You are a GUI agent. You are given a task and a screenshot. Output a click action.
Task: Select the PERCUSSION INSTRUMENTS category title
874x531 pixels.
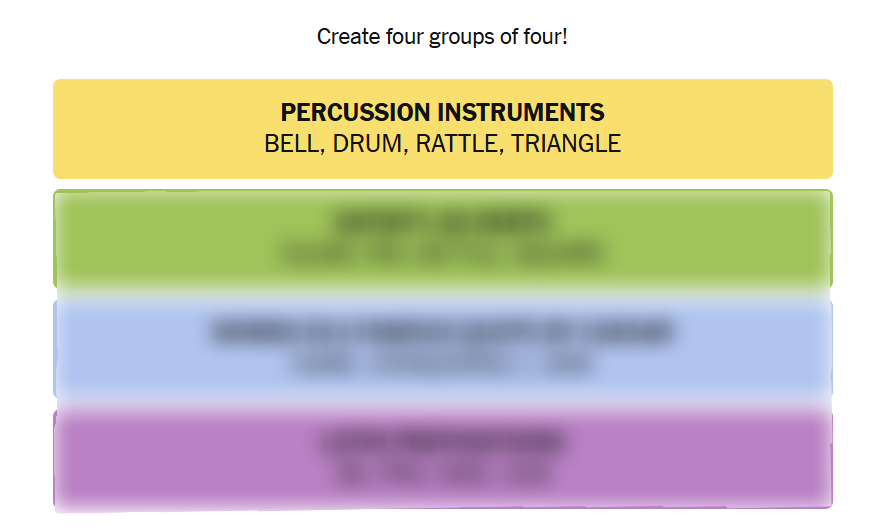pyautogui.click(x=442, y=112)
